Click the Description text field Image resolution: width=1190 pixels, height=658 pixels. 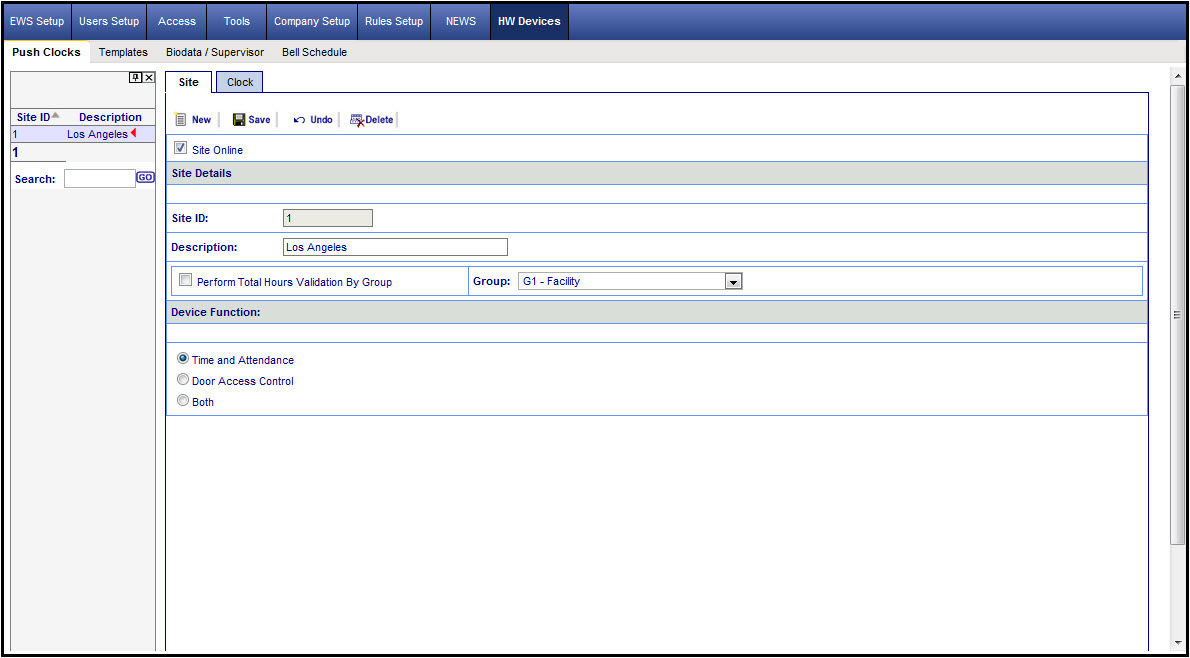pos(395,247)
